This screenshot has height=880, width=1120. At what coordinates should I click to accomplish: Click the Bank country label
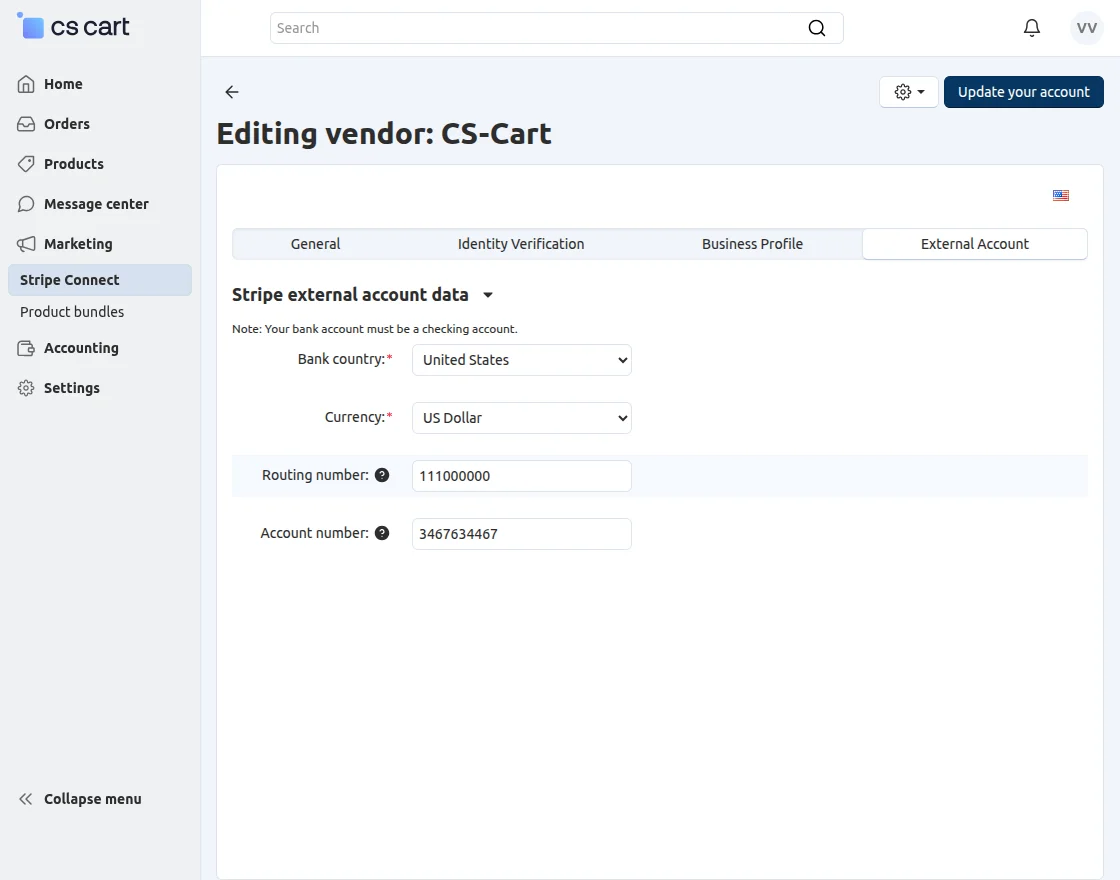345,359
